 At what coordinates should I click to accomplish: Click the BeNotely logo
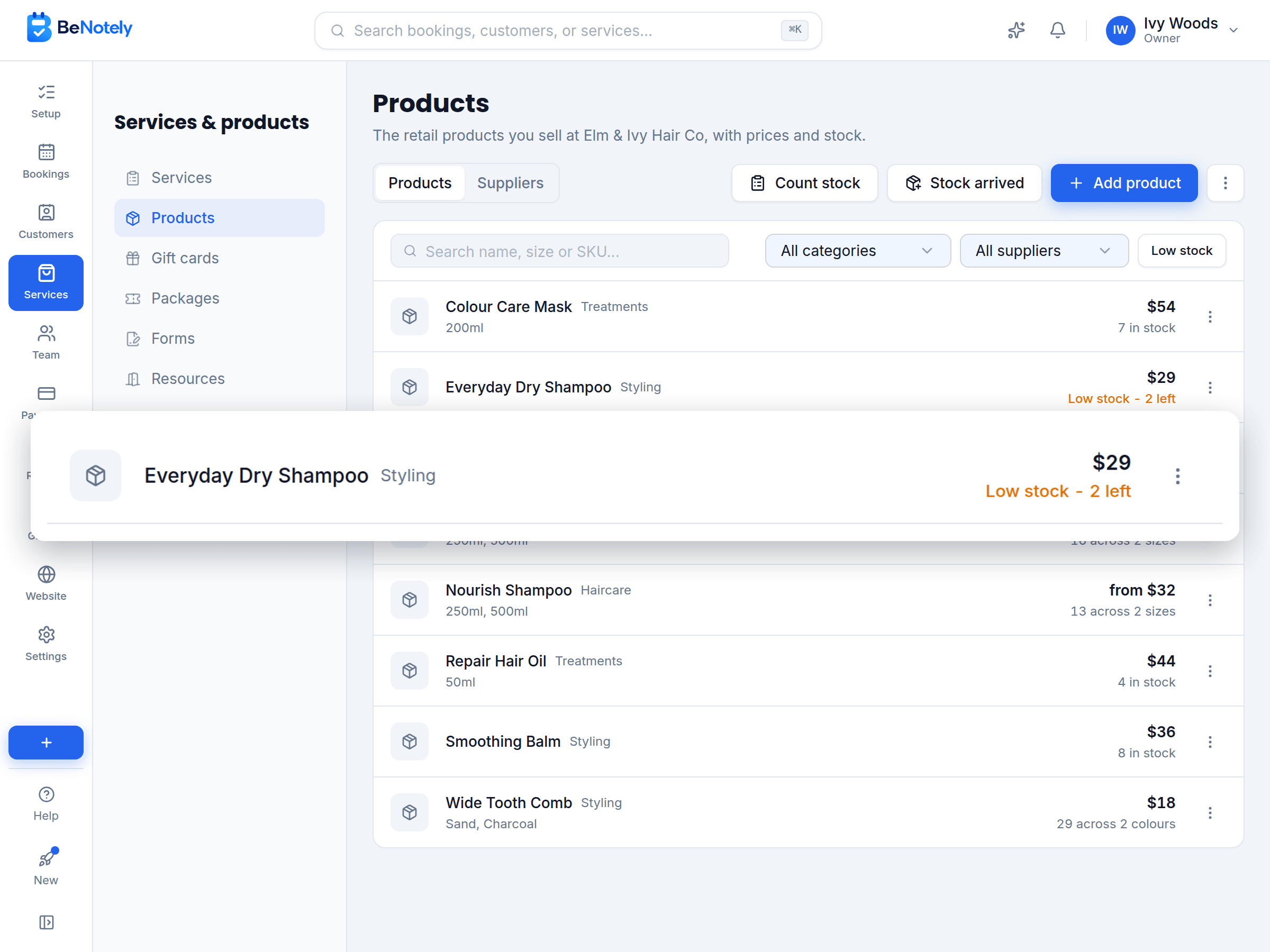[x=79, y=28]
